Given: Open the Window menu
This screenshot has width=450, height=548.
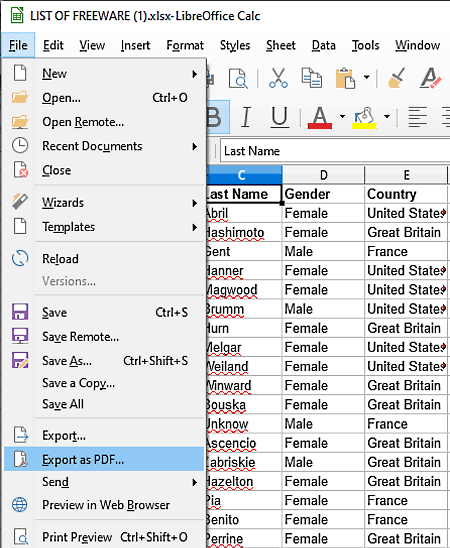Looking at the screenshot, I should [418, 45].
